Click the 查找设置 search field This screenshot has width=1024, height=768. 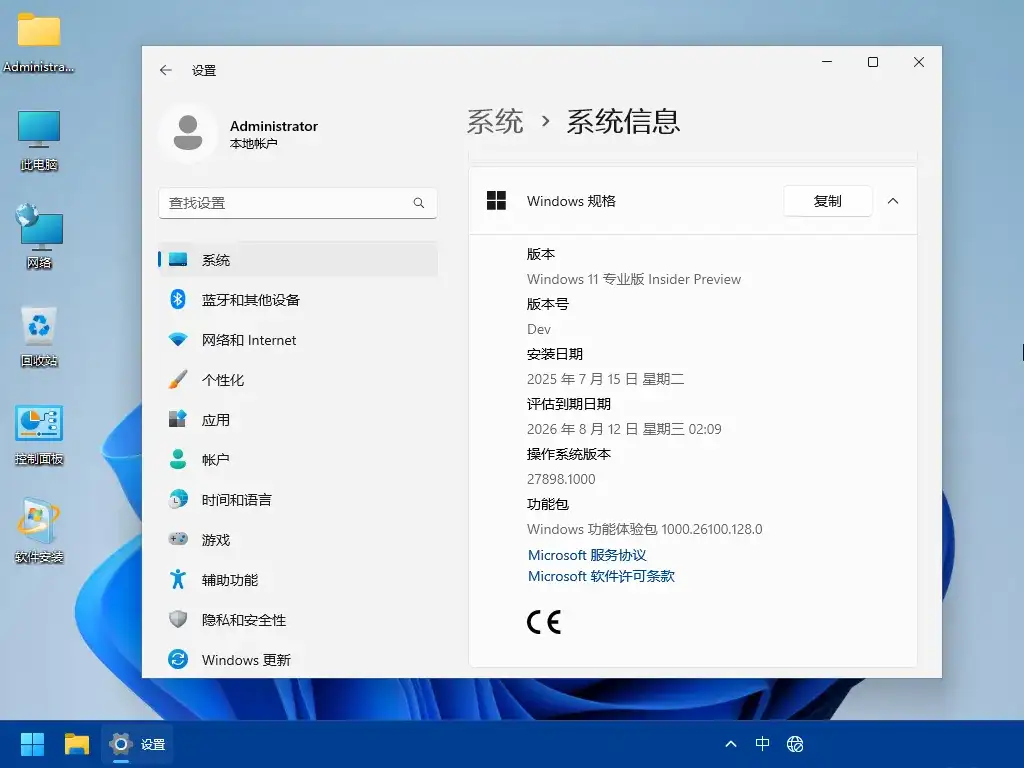click(x=298, y=203)
